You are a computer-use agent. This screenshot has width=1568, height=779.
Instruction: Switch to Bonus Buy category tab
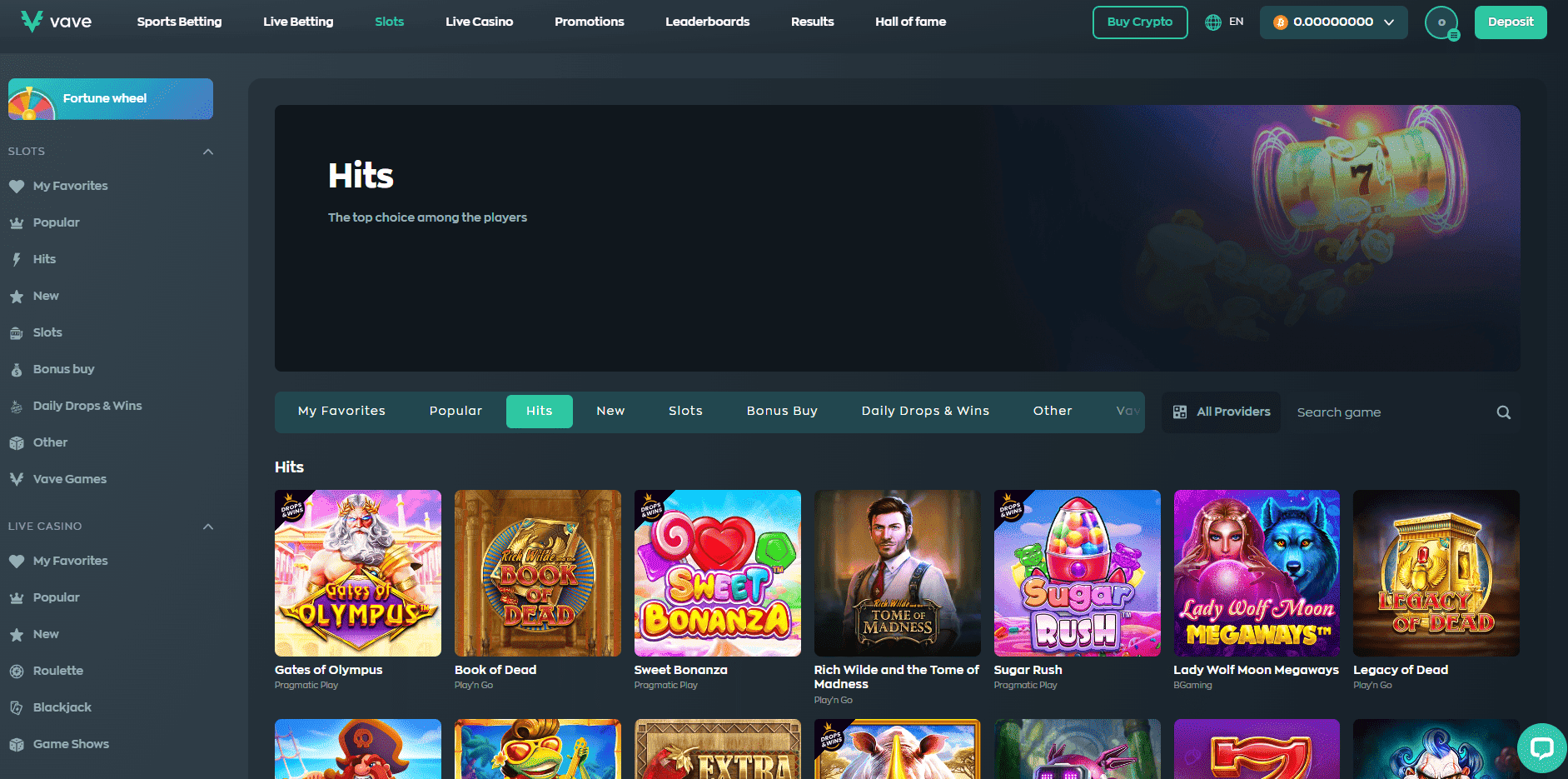782,412
